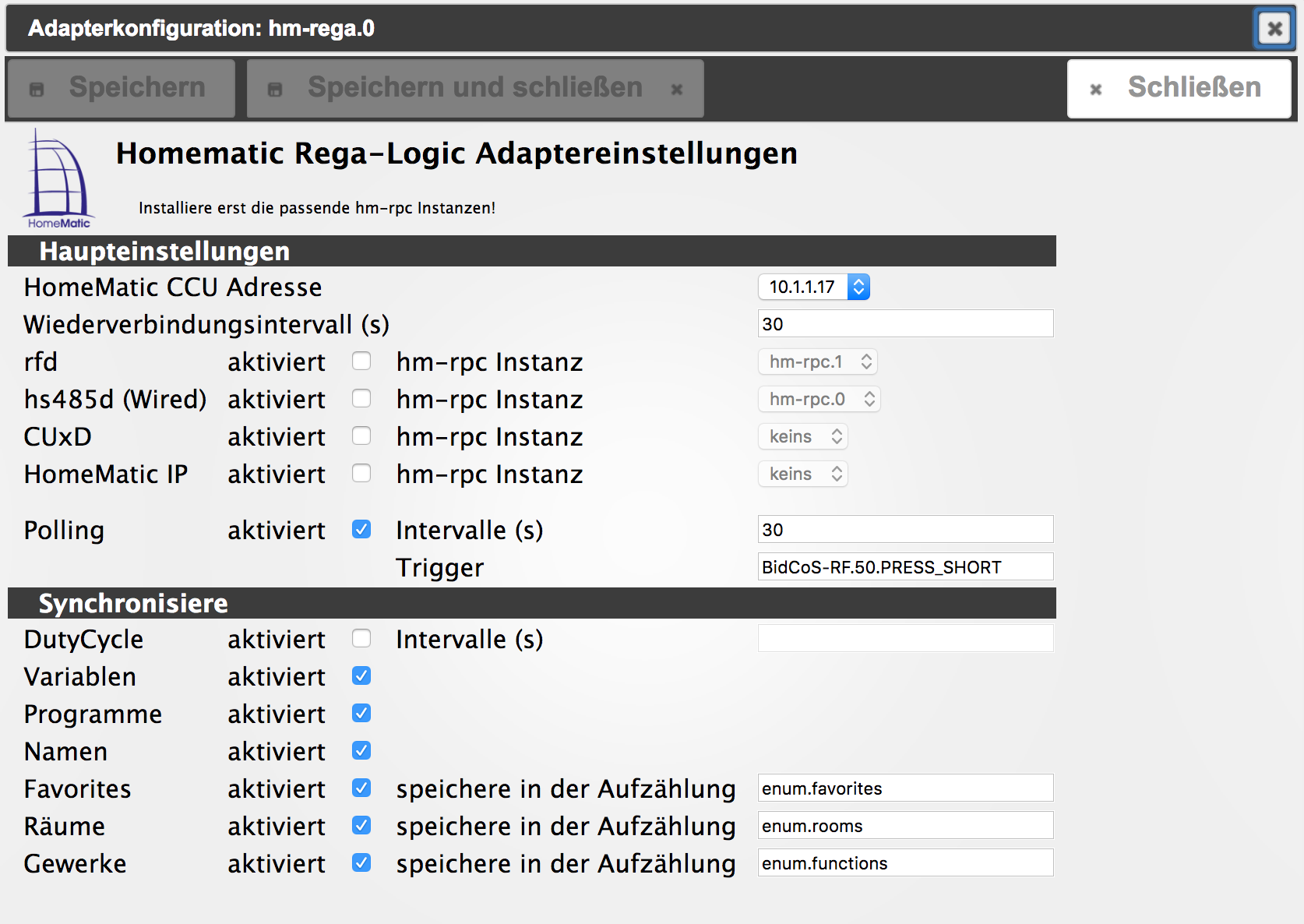This screenshot has width=1304, height=924.
Task: Enable the rfd aktiviert checkbox
Action: pos(361,361)
